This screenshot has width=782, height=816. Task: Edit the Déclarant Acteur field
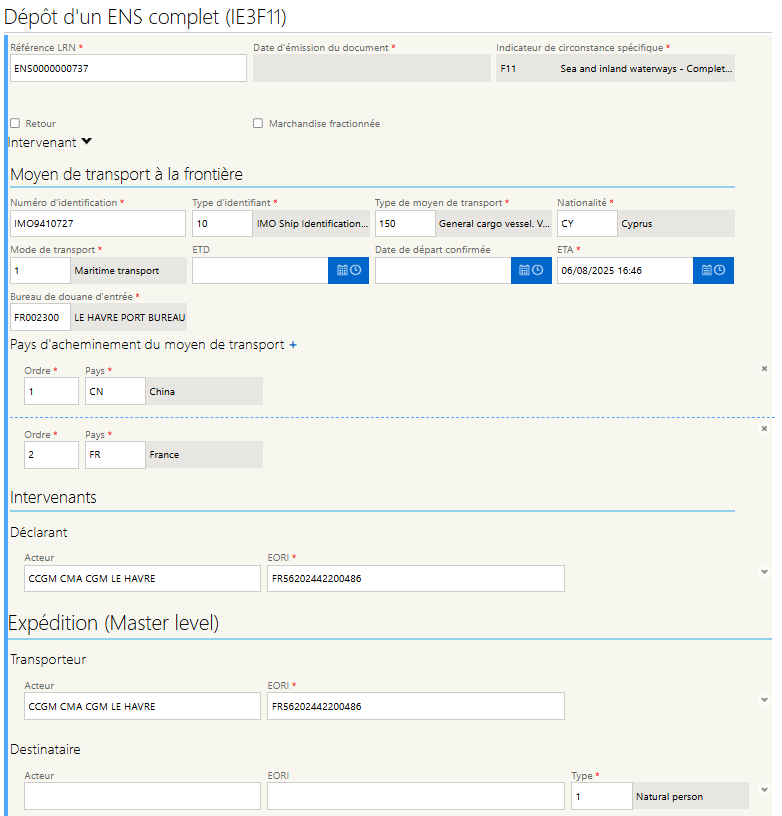[x=142, y=578]
